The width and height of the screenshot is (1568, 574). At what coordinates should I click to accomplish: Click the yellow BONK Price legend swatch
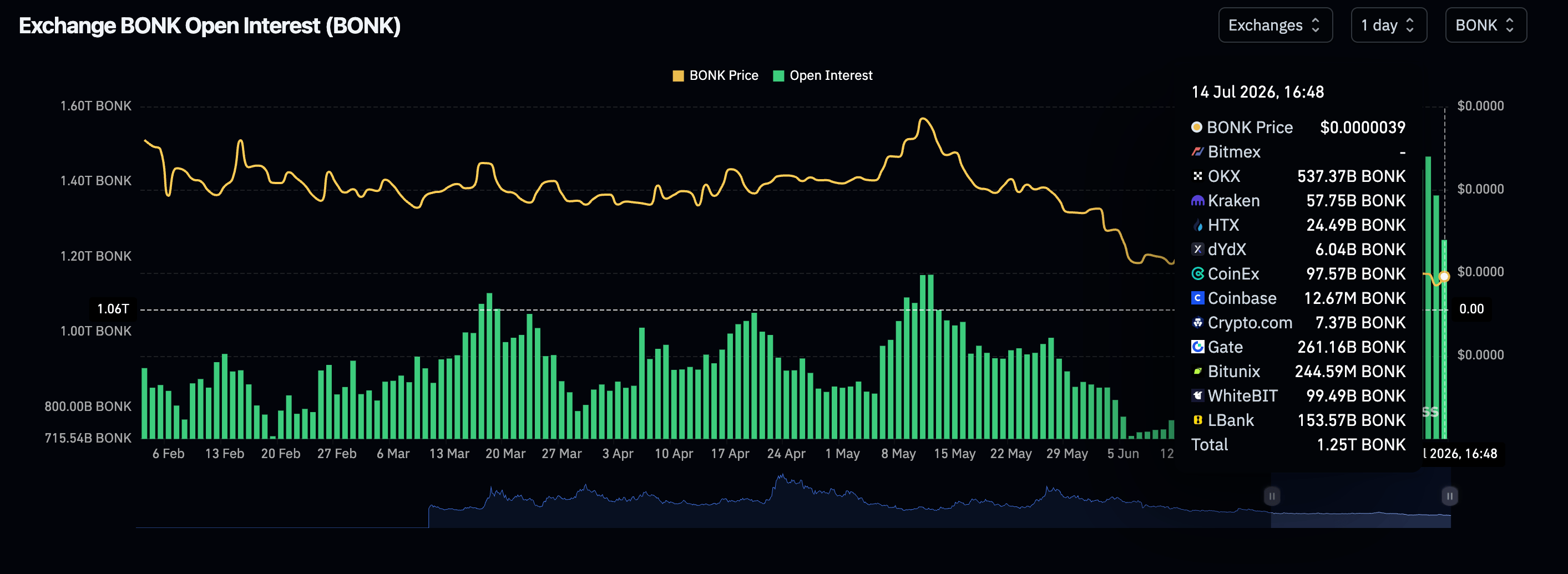(x=678, y=75)
